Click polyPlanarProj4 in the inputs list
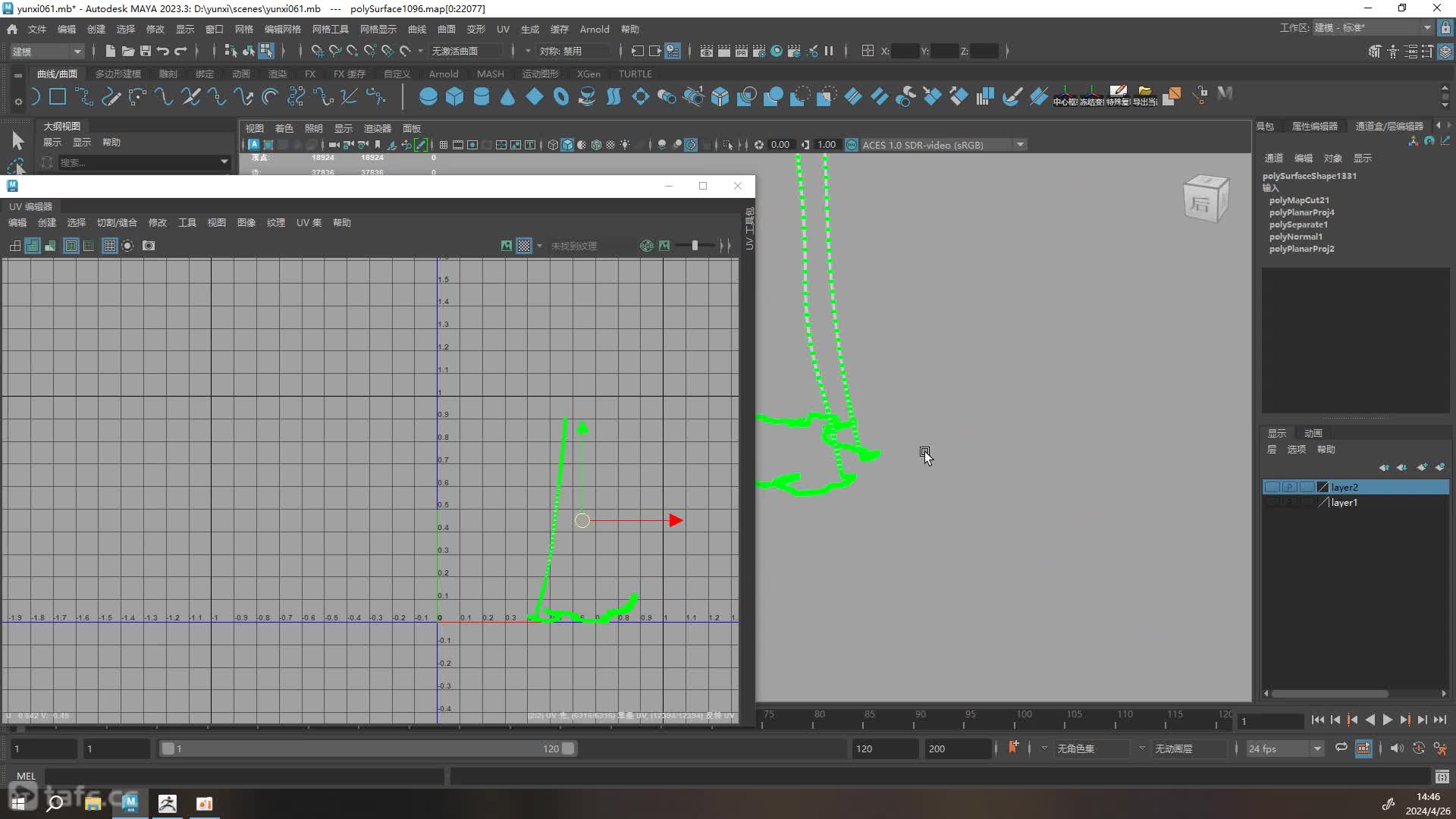The width and height of the screenshot is (1456, 819). click(1302, 212)
